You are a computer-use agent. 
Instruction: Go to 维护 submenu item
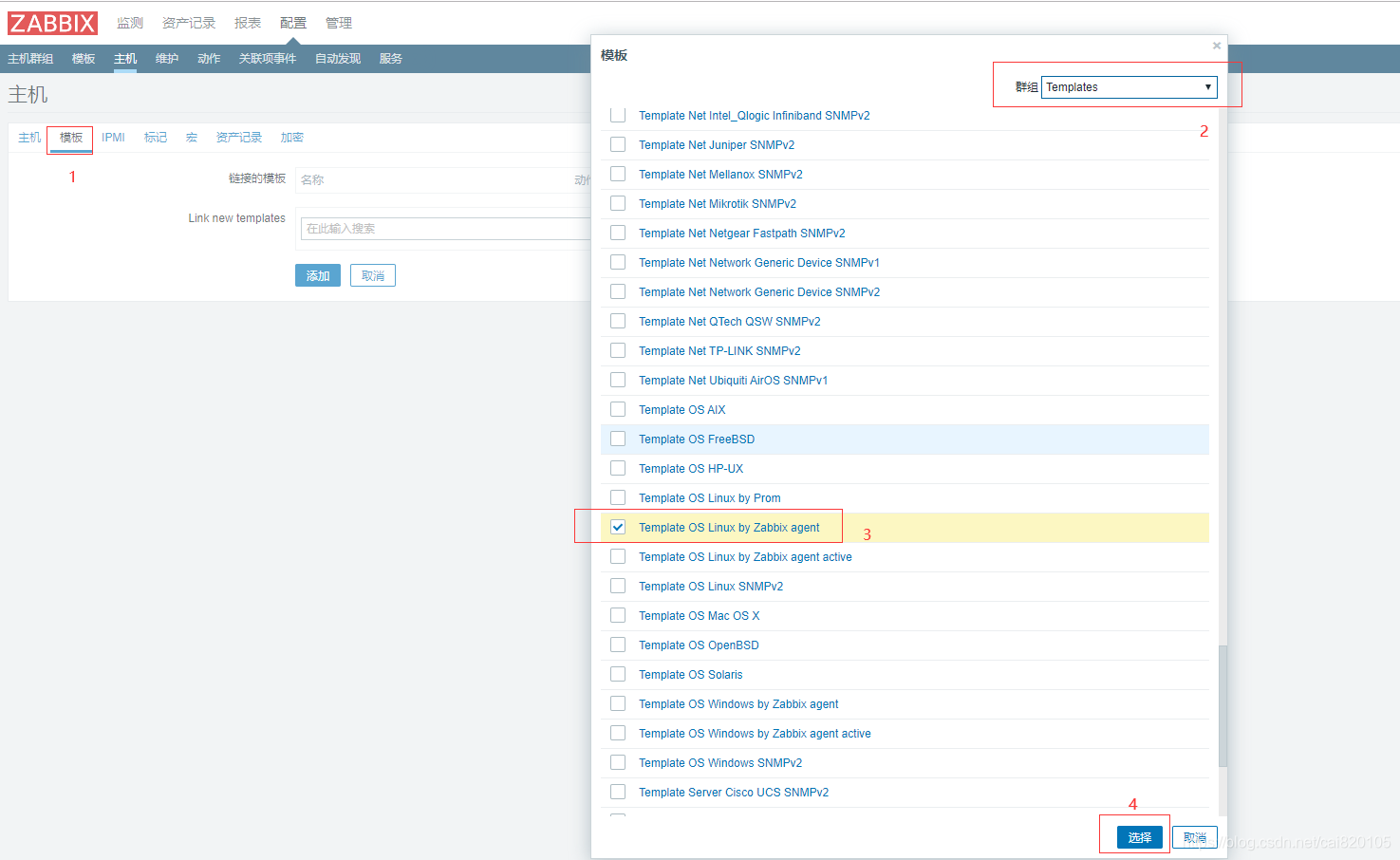click(x=167, y=59)
